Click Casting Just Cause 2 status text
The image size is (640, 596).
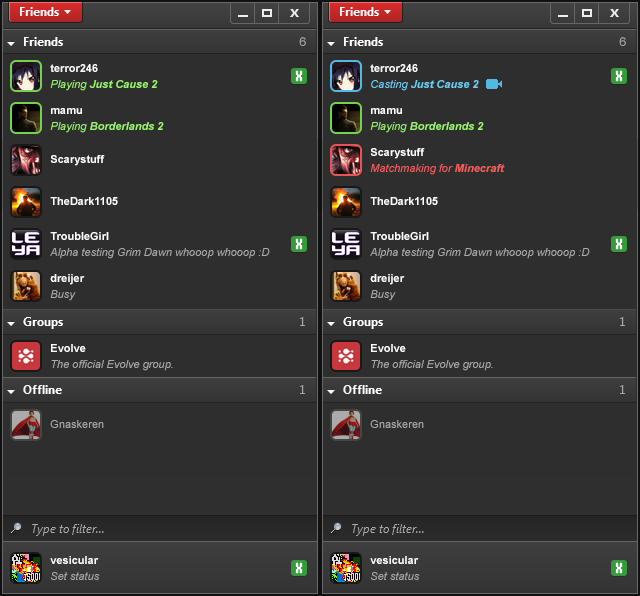[424, 84]
